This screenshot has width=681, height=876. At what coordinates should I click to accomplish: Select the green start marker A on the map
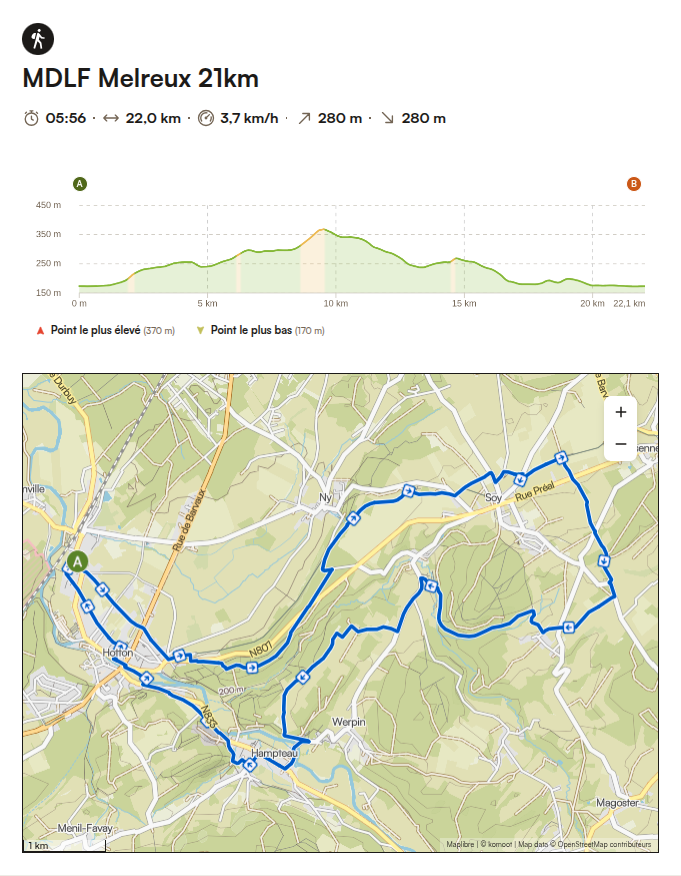pos(78,563)
